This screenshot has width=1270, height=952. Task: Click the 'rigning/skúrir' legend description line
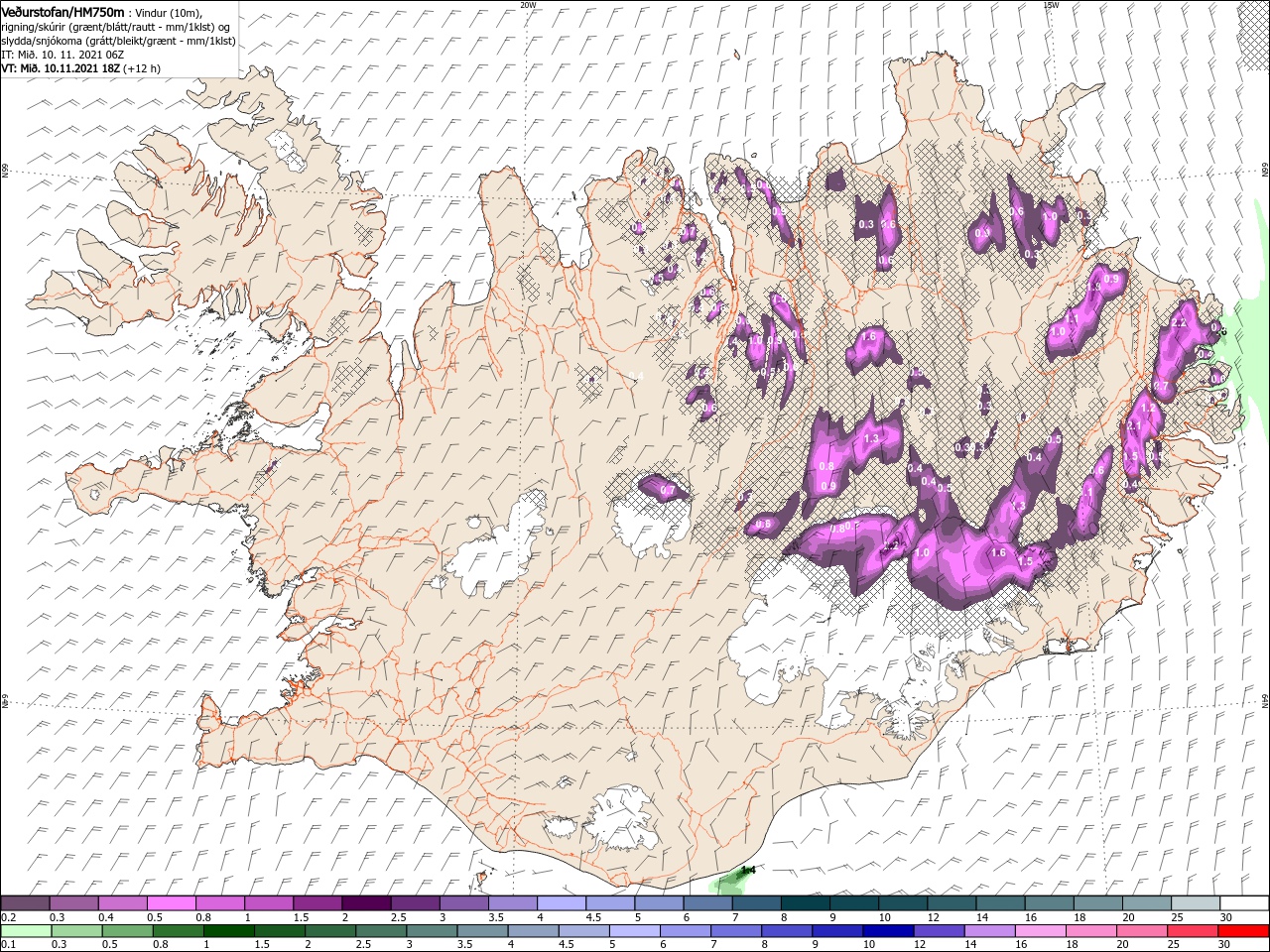pyautogui.click(x=115, y=26)
